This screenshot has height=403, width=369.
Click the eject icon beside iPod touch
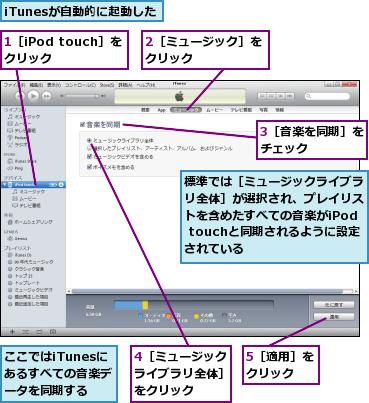pyautogui.click(x=61, y=185)
